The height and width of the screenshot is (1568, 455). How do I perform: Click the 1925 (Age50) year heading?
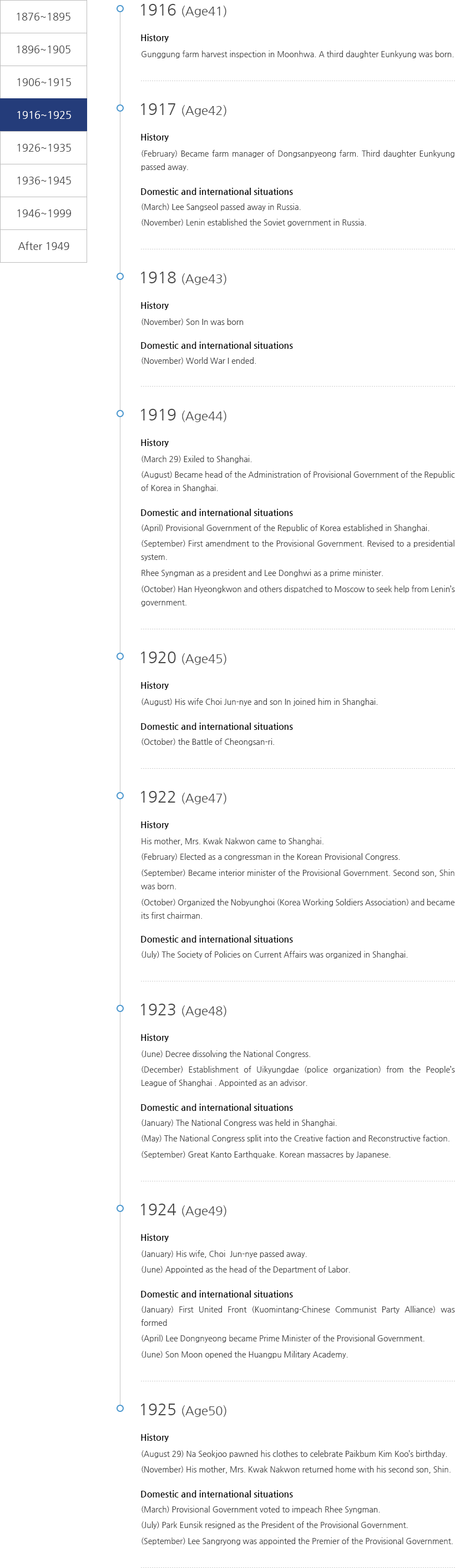(183, 1410)
